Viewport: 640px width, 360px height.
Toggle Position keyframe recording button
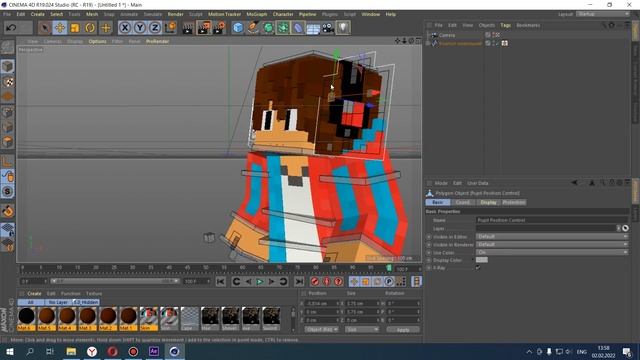[354, 282]
